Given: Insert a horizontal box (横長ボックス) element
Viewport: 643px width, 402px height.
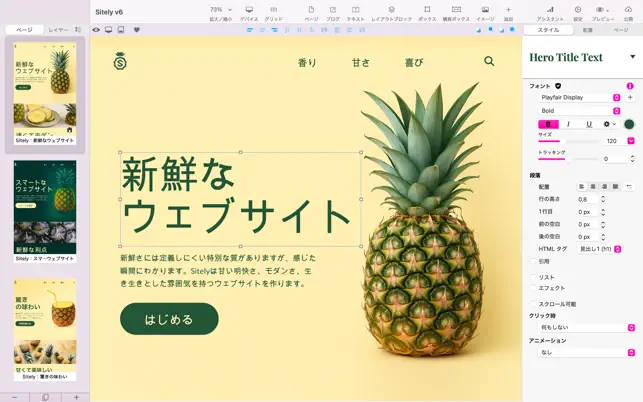Looking at the screenshot, I should tap(456, 13).
